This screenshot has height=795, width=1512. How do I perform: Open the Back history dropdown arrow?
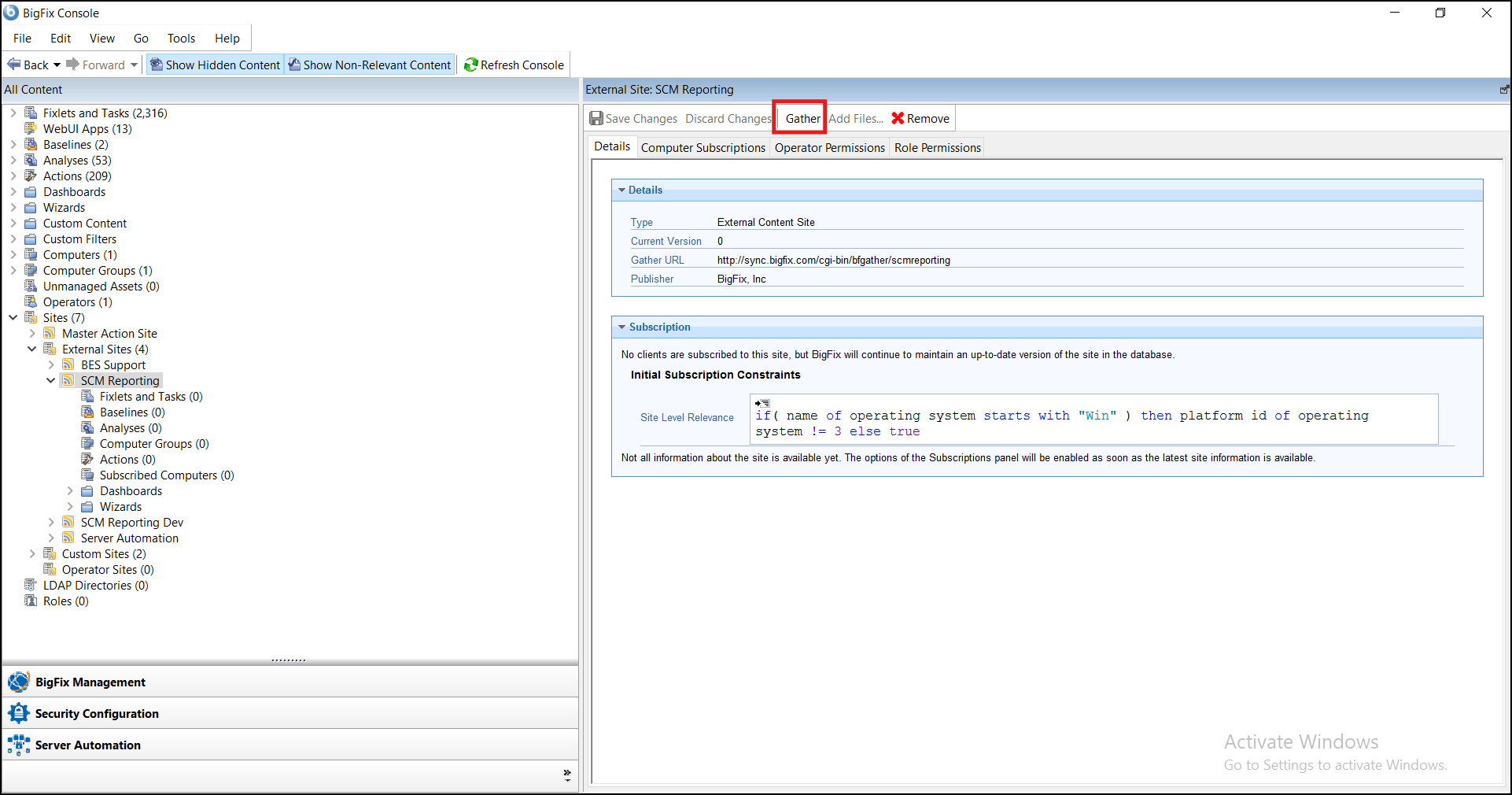click(x=57, y=65)
